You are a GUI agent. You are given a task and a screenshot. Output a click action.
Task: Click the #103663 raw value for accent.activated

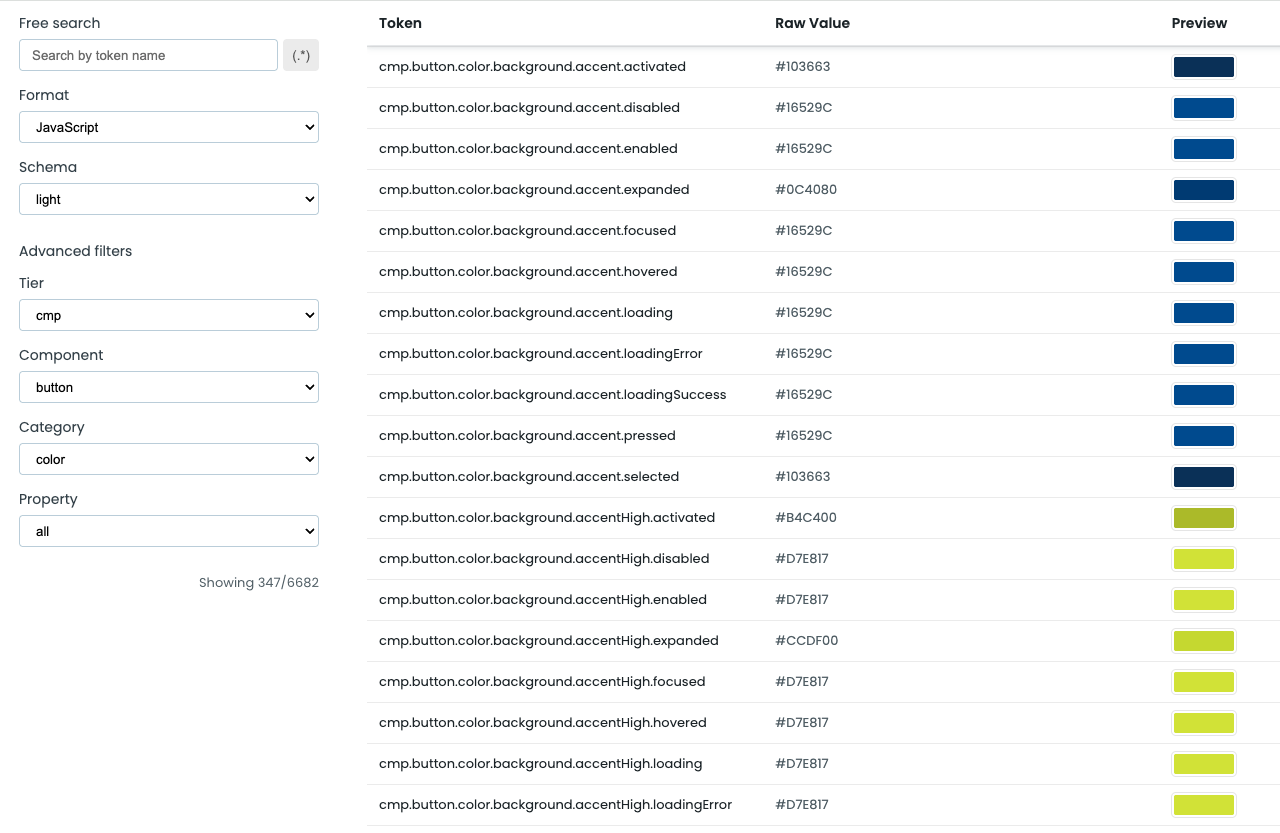(x=802, y=66)
